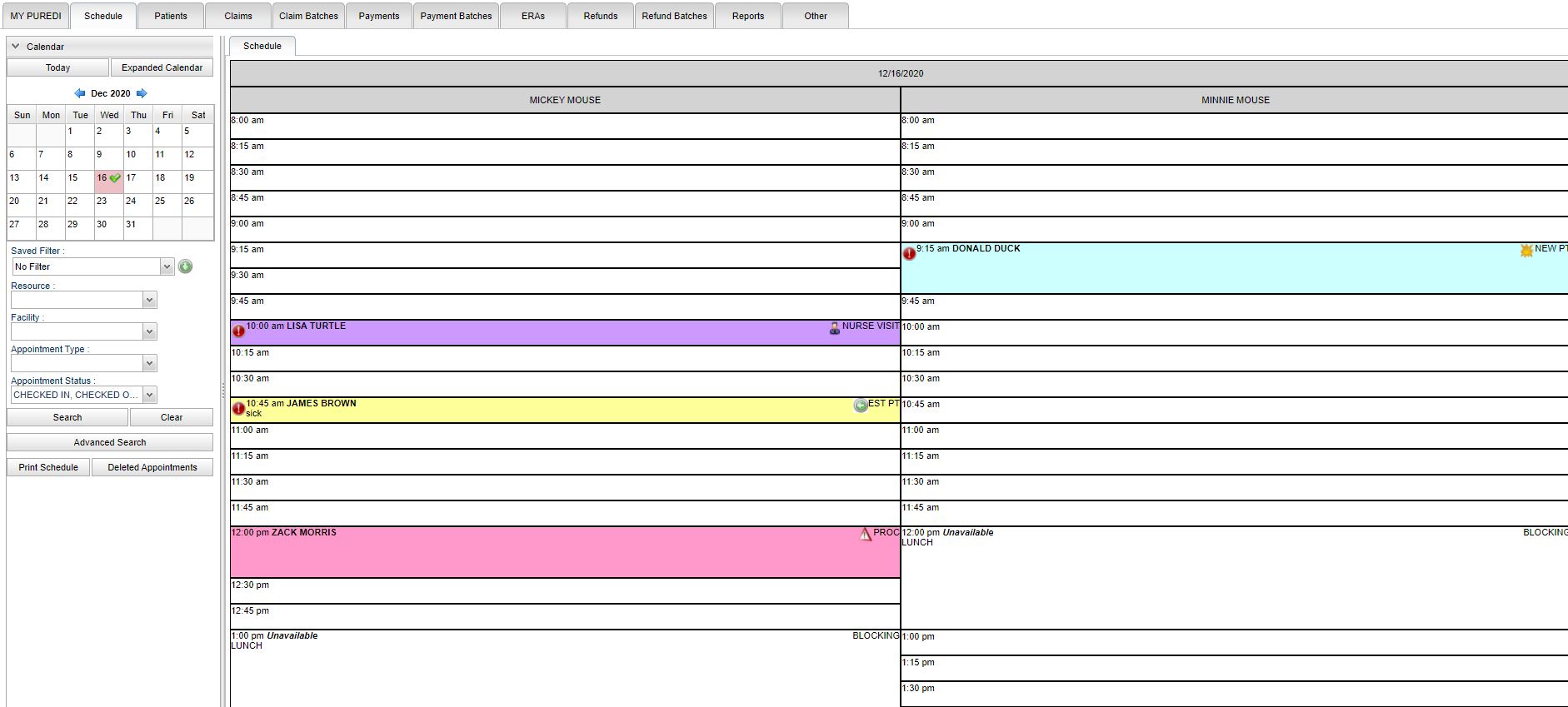
Task: Select Minnie Mouse's 1:15 pm slot
Action: [x=1234, y=668]
